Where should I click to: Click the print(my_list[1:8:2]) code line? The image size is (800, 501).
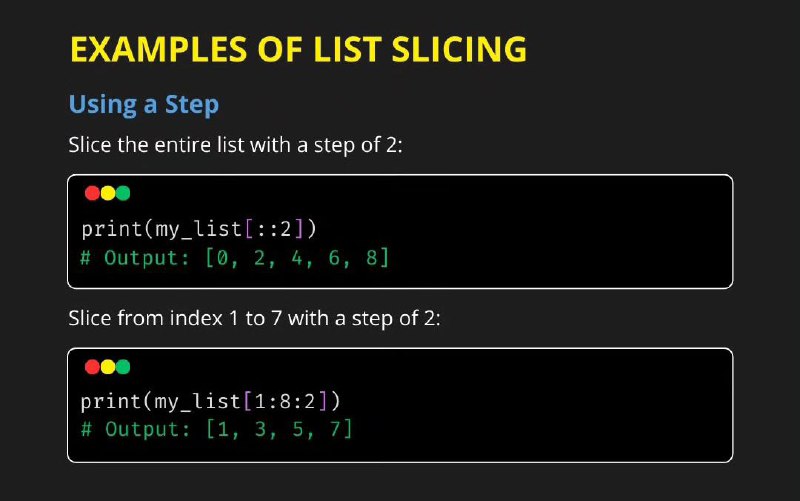[210, 402]
